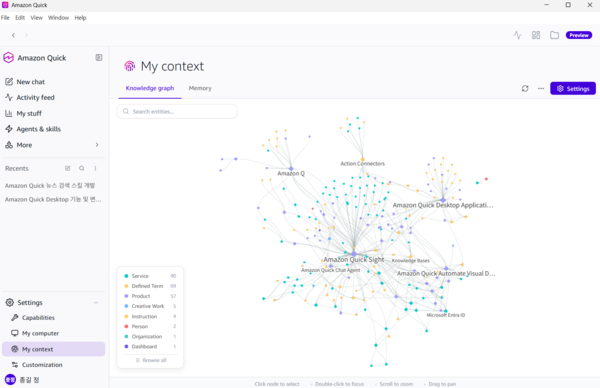Viewport: 600px width, 388px height.
Task: Click the new chat icon in Recents
Action: pos(68,168)
